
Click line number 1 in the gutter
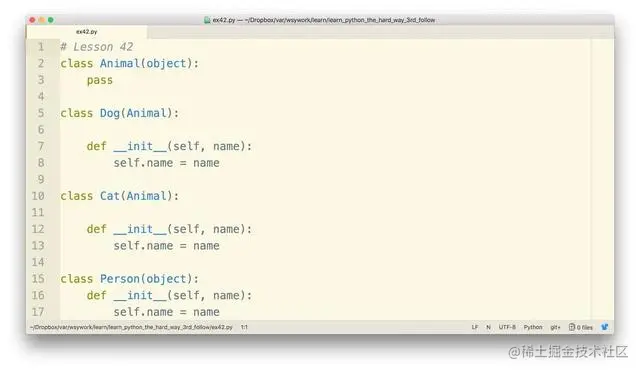coord(41,47)
